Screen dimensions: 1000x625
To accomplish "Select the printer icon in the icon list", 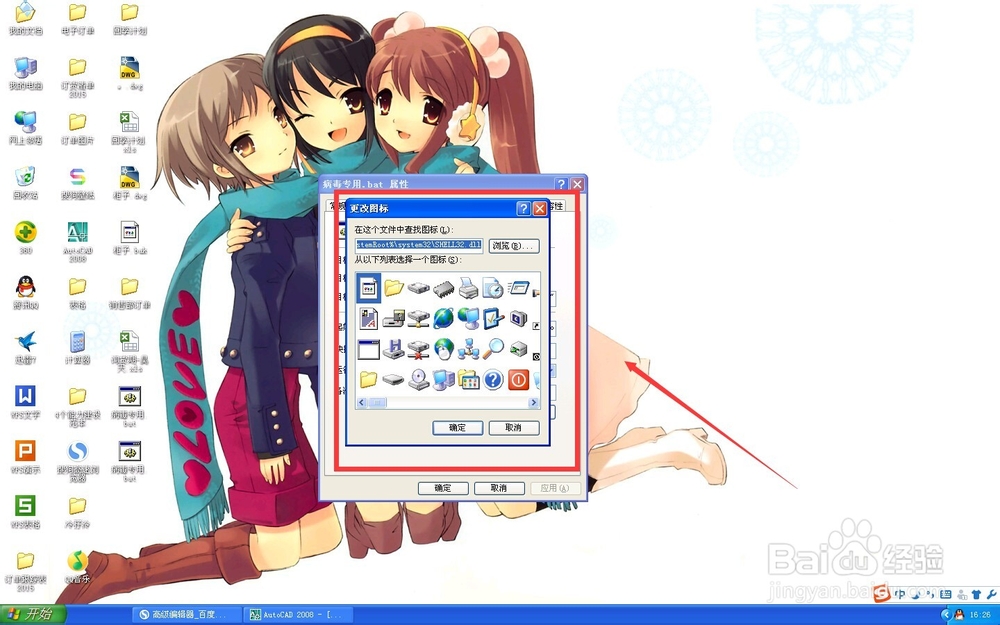I will [468, 289].
